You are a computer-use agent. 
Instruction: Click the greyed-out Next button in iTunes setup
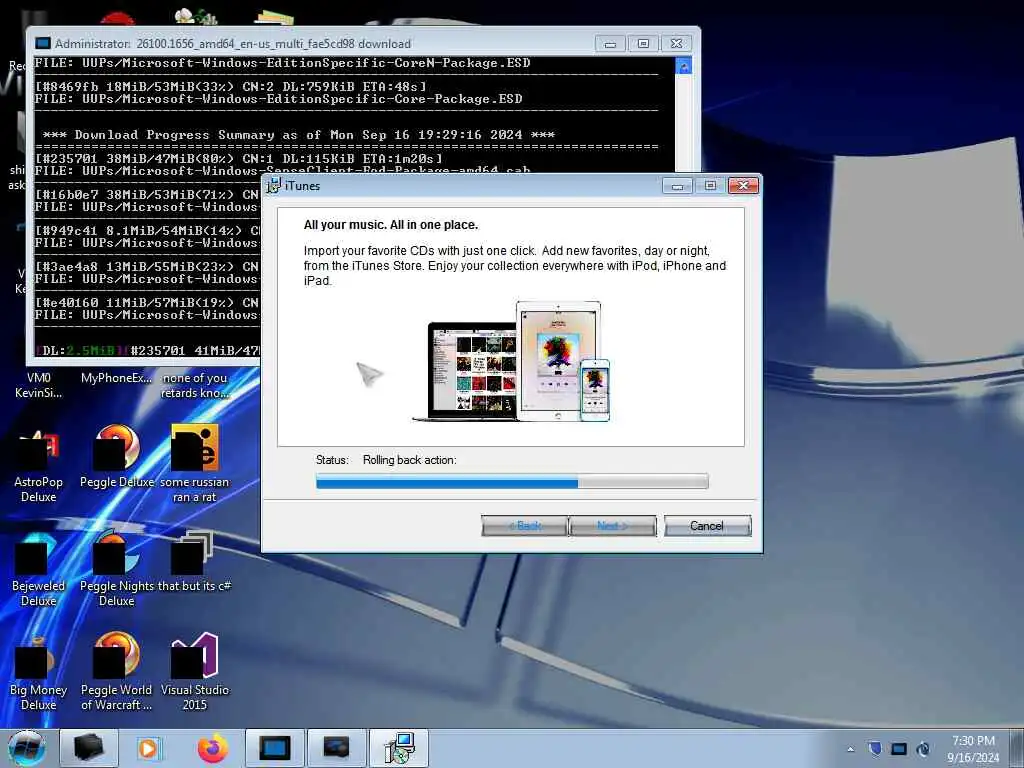[613, 526]
